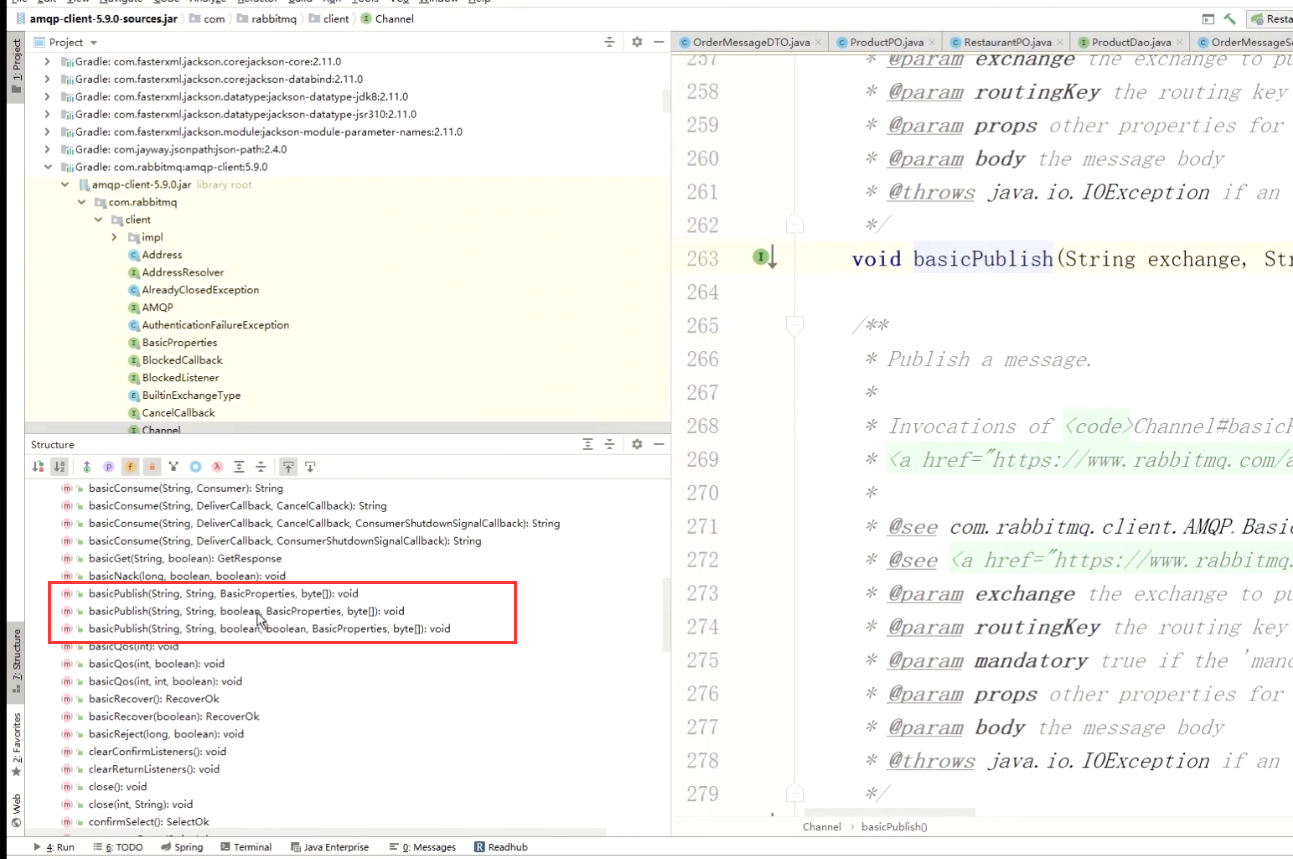Open the Readhub tool window button

pyautogui.click(x=501, y=847)
